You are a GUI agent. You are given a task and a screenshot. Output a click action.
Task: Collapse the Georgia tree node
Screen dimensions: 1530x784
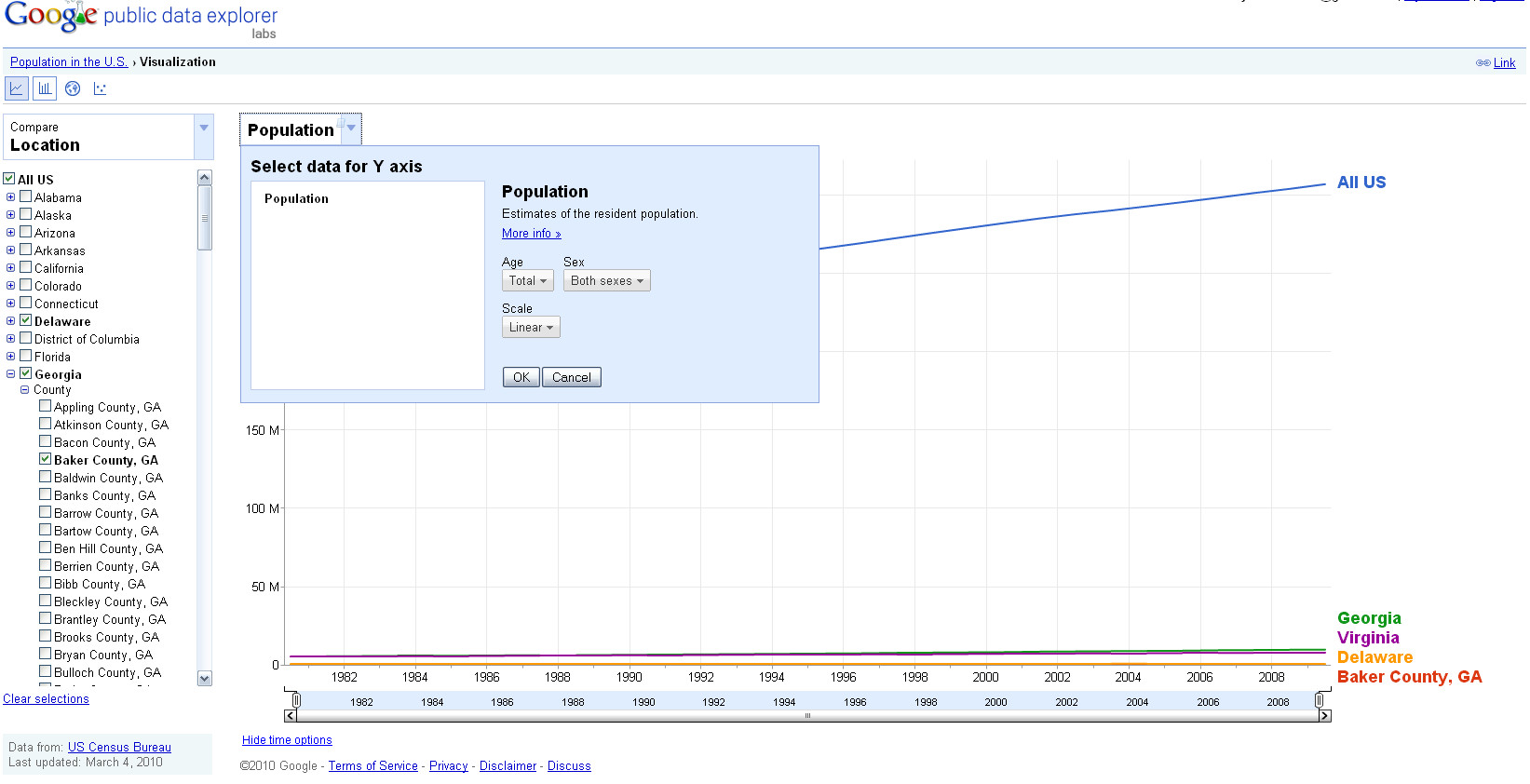coord(11,374)
